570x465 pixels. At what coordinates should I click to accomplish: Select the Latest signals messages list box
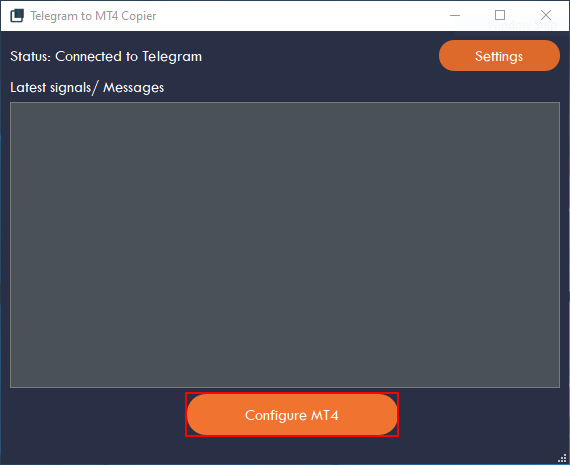click(285, 245)
